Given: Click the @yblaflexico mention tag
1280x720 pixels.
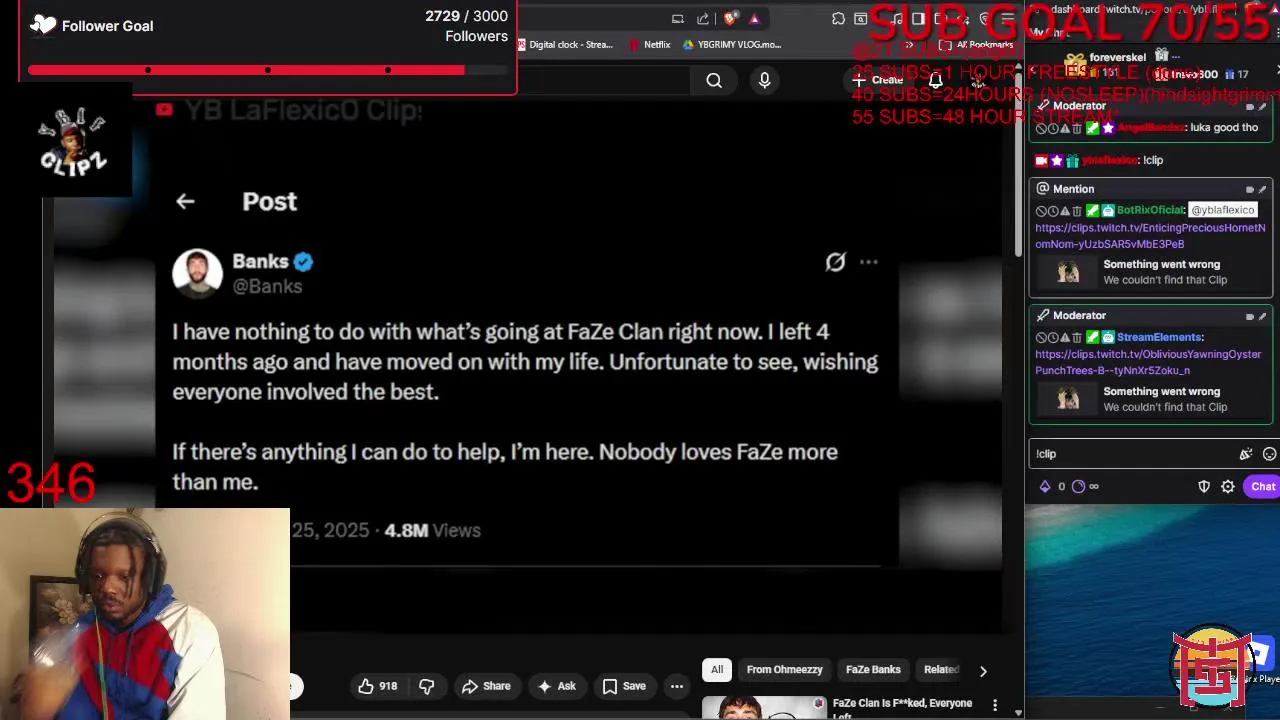Looking at the screenshot, I should (x=1222, y=210).
